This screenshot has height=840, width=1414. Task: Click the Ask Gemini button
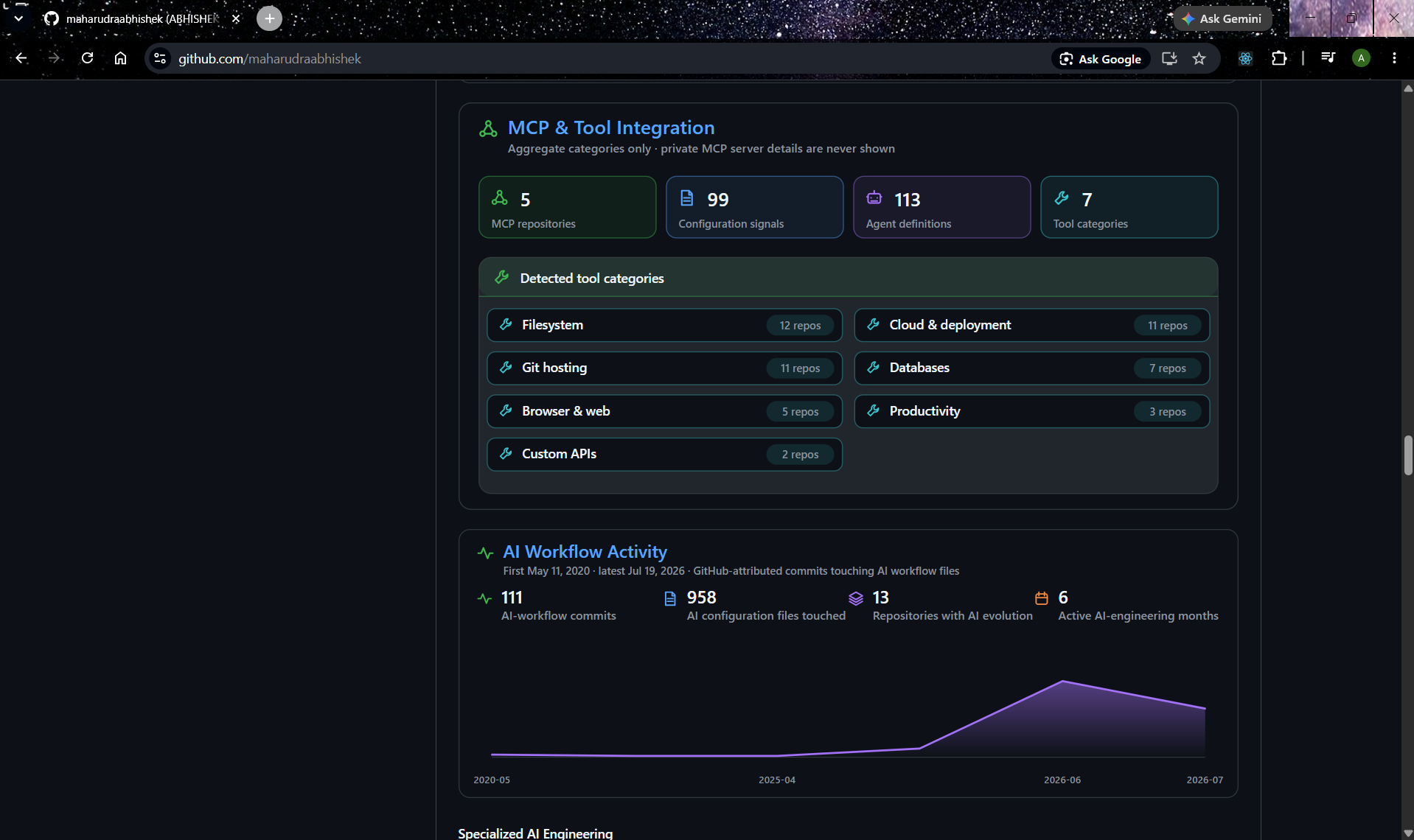[x=1222, y=18]
